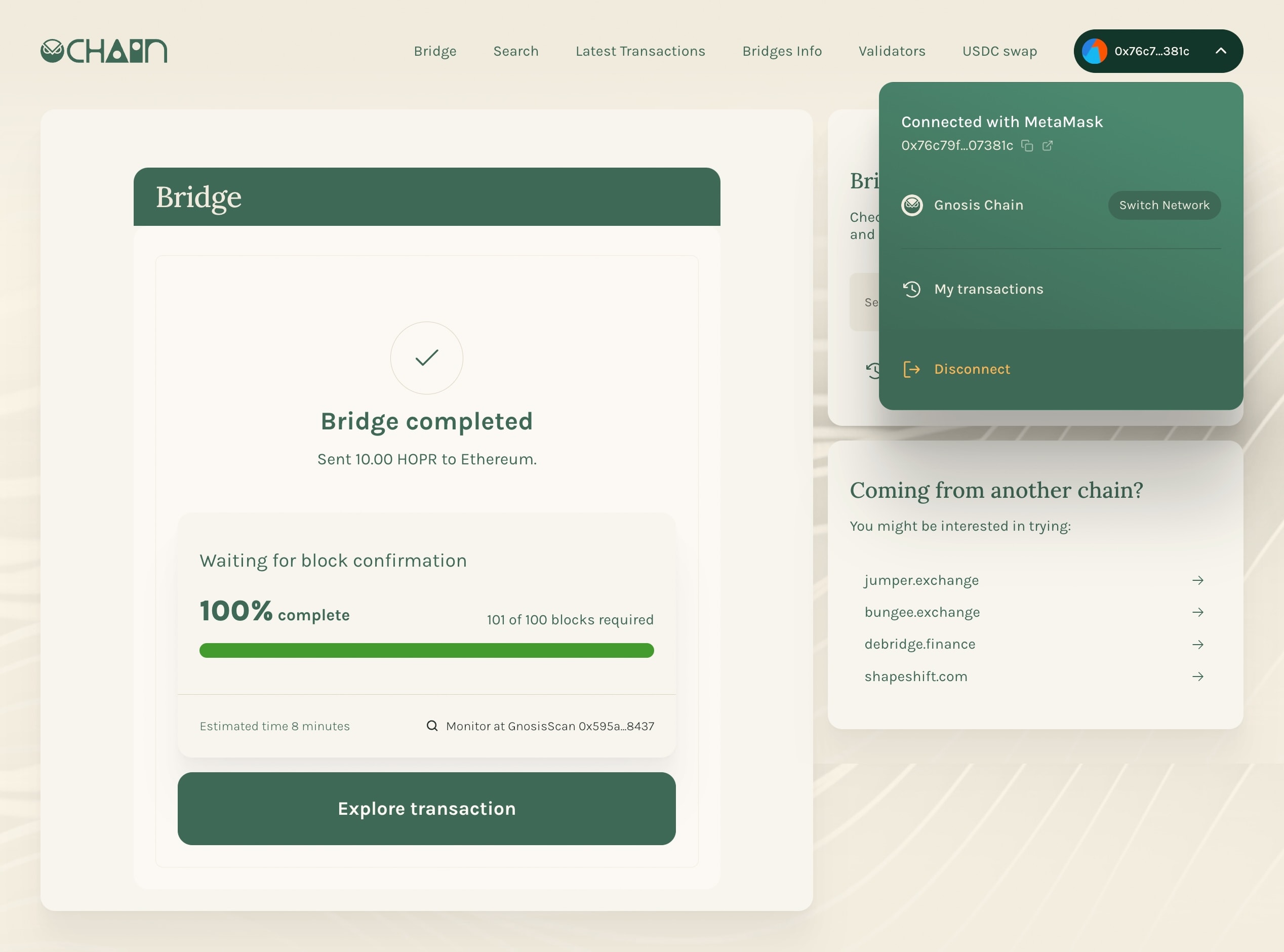
Task: Click the '100% complete' text
Action: 275,611
